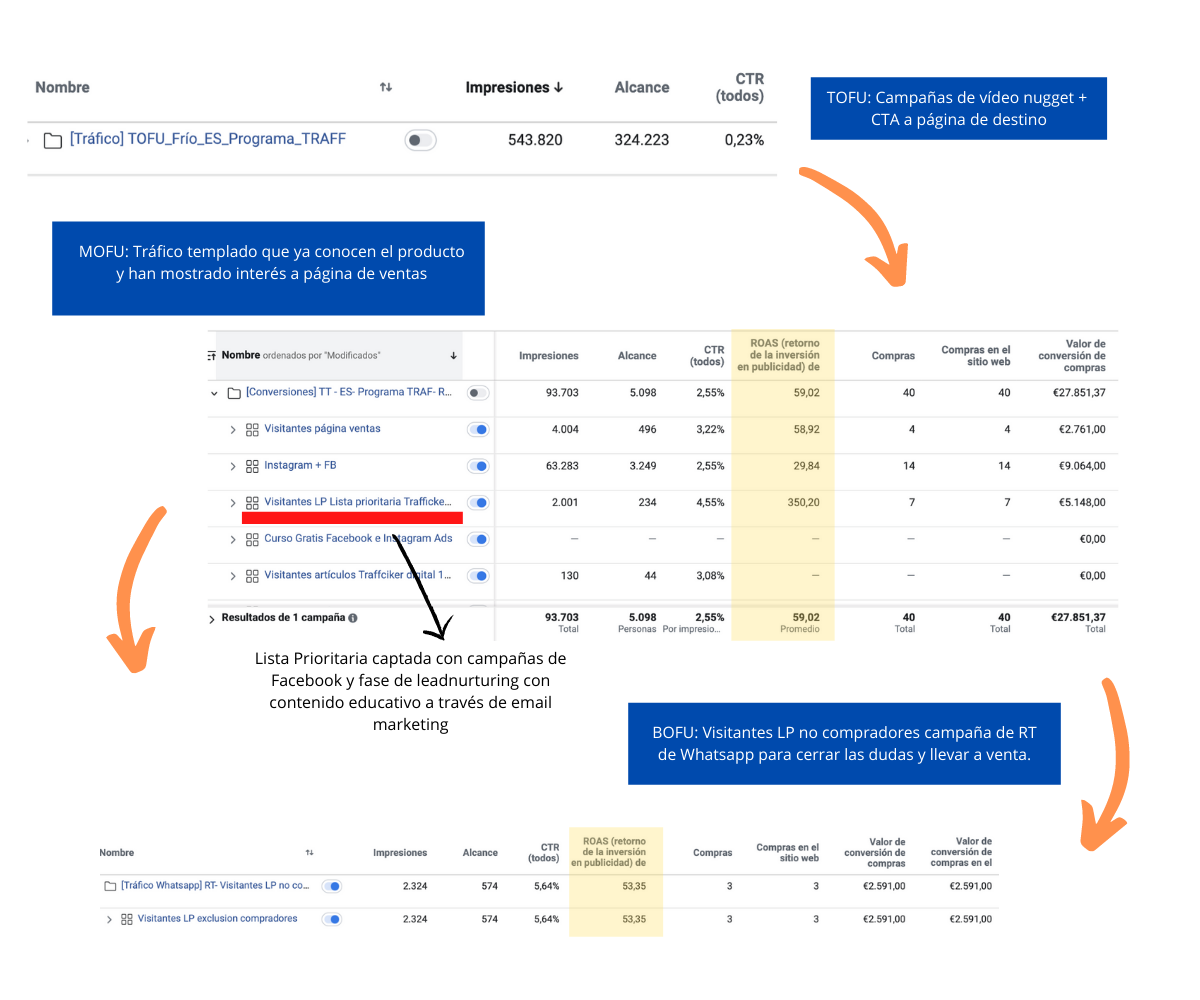Open the [Tráfico Whatsapp] RT- Visitantes LP campaign
Screen dimensions: 1200x1000
click(215, 885)
